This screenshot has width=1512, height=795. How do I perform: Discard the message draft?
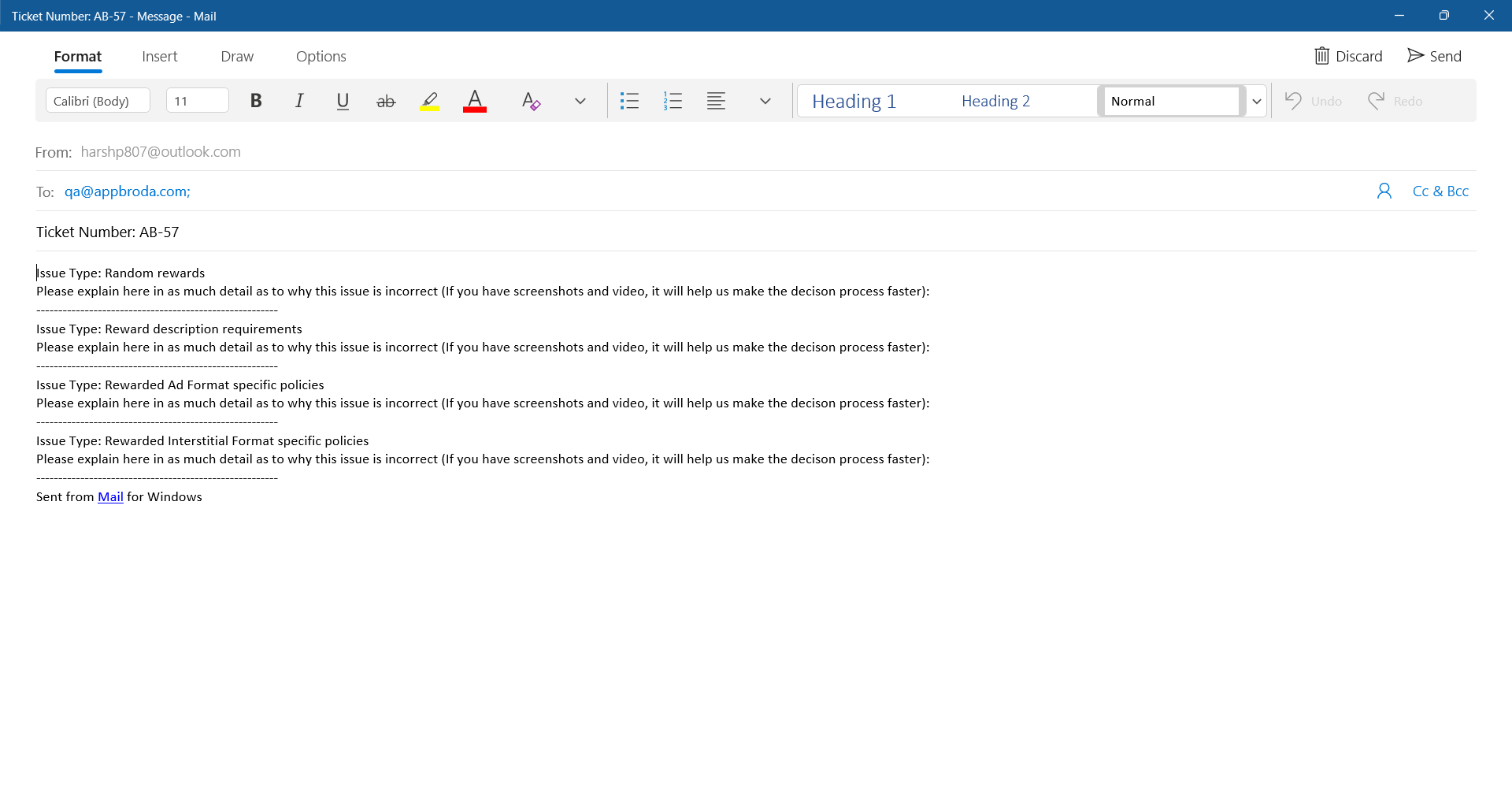pos(1348,56)
